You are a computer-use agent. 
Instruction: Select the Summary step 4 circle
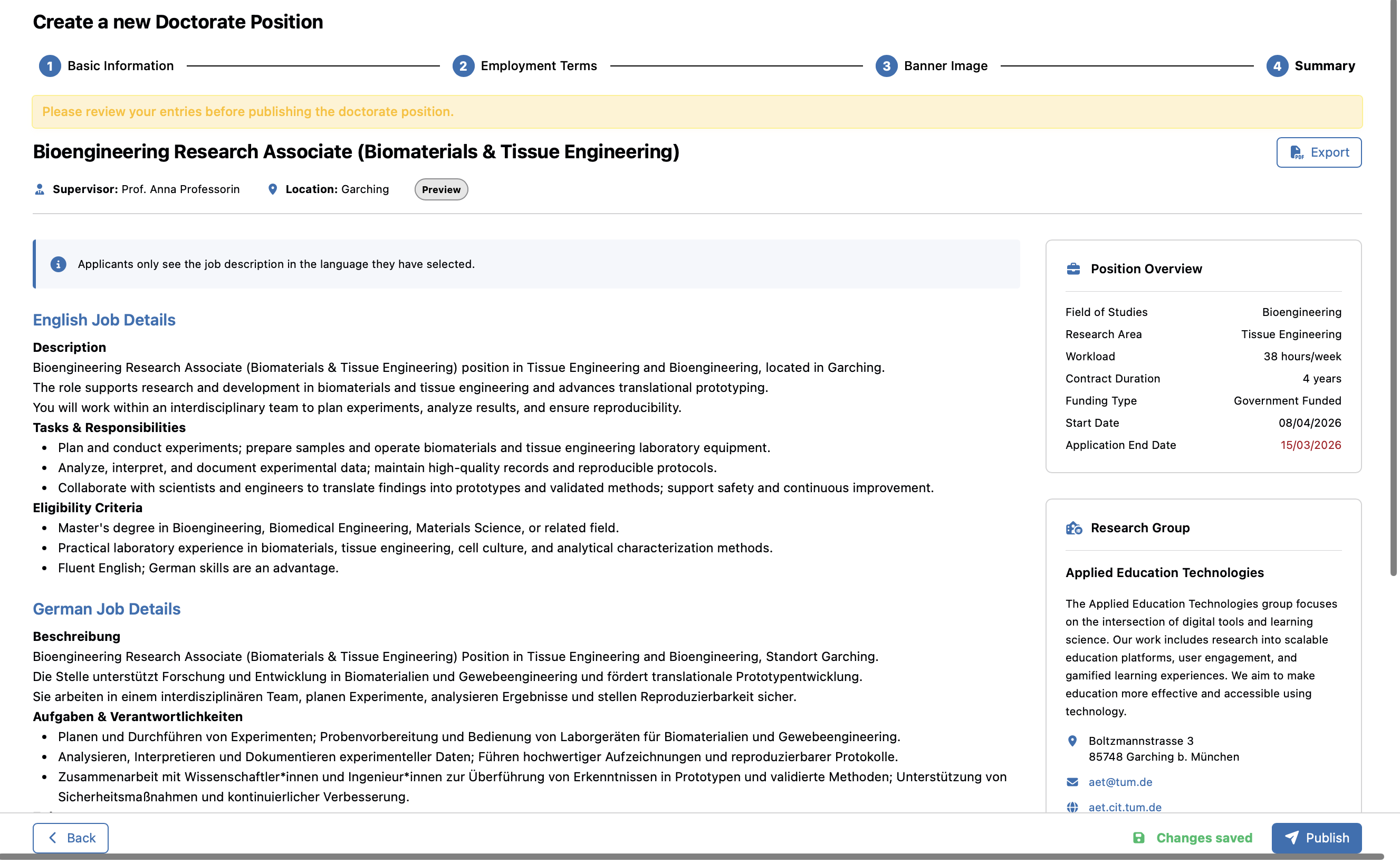click(x=1277, y=66)
